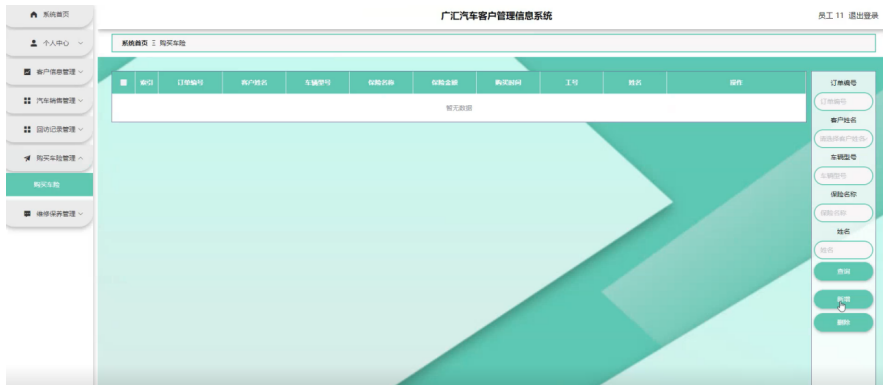Click the 订单编号 column header

pyautogui.click(x=190, y=82)
